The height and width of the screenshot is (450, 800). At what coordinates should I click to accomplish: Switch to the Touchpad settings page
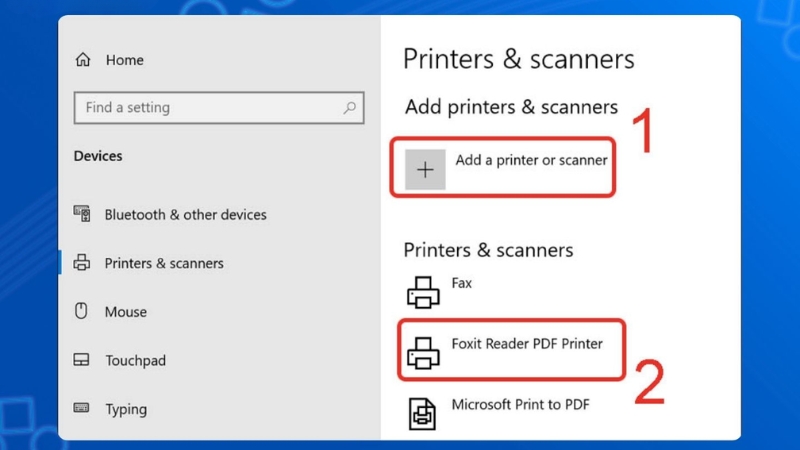(135, 360)
